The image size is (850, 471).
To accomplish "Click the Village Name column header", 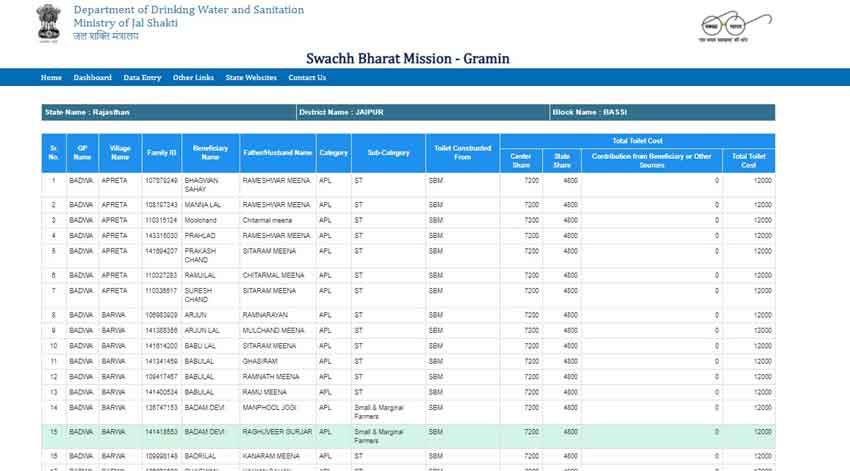I will point(120,153).
